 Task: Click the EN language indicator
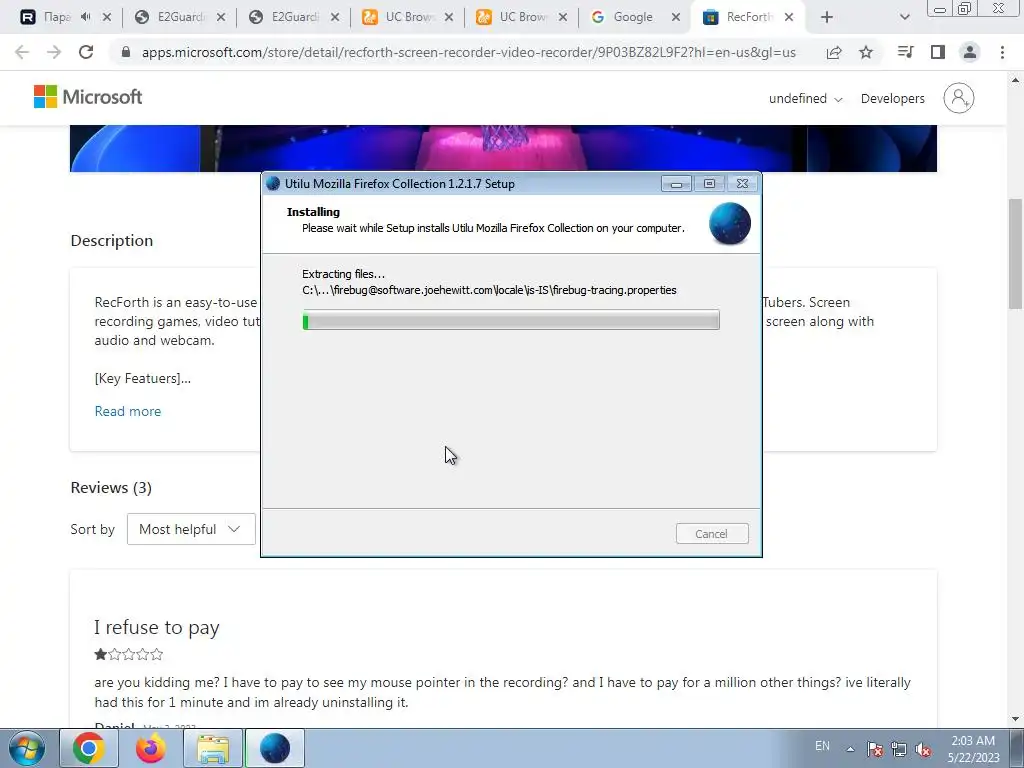(822, 746)
